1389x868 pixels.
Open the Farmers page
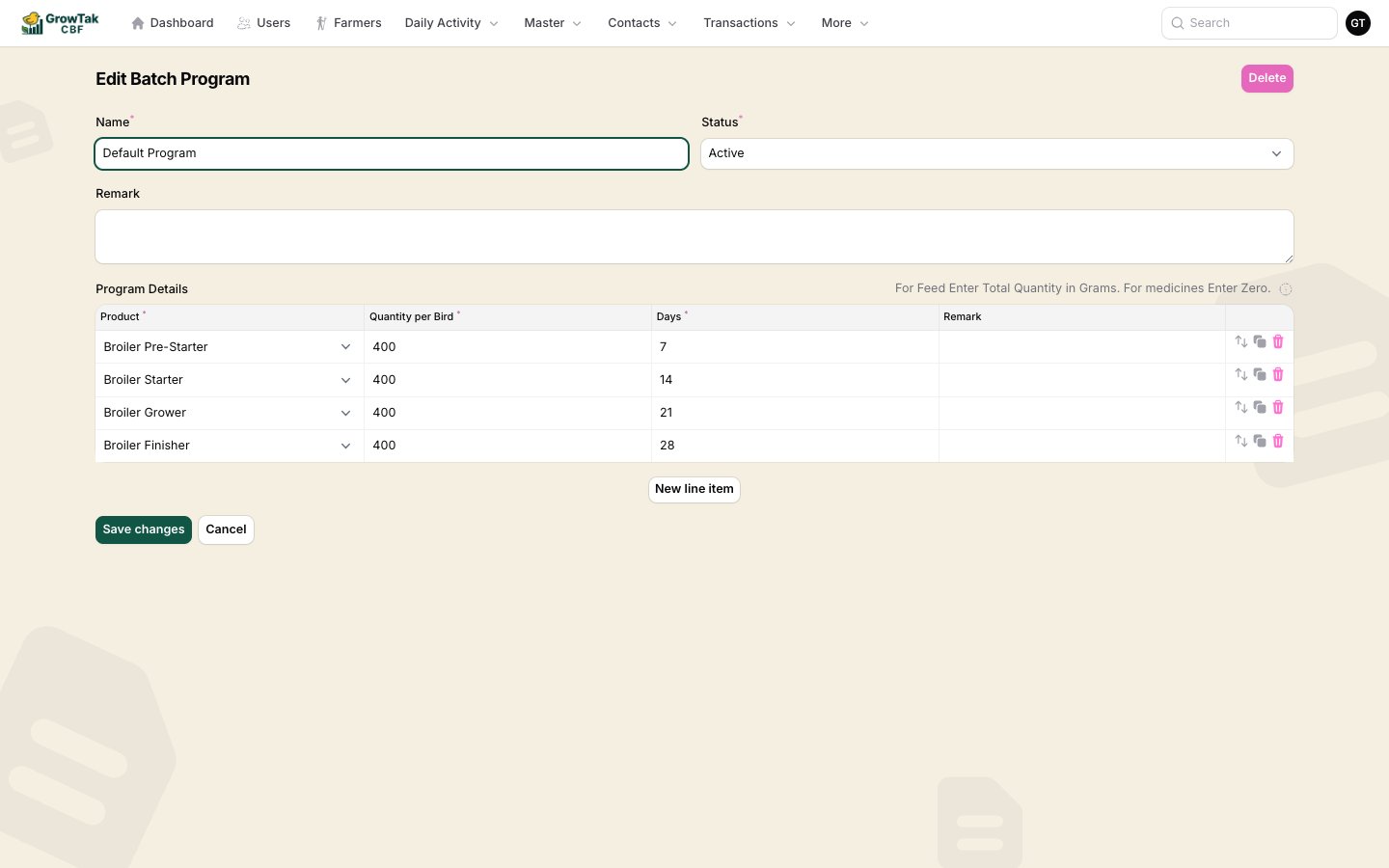349,23
